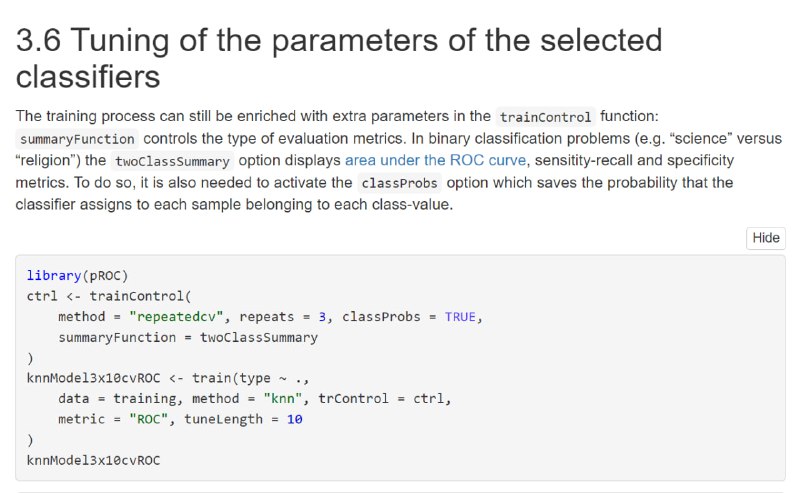Click the word "classifiers" in the heading

click(x=88, y=77)
